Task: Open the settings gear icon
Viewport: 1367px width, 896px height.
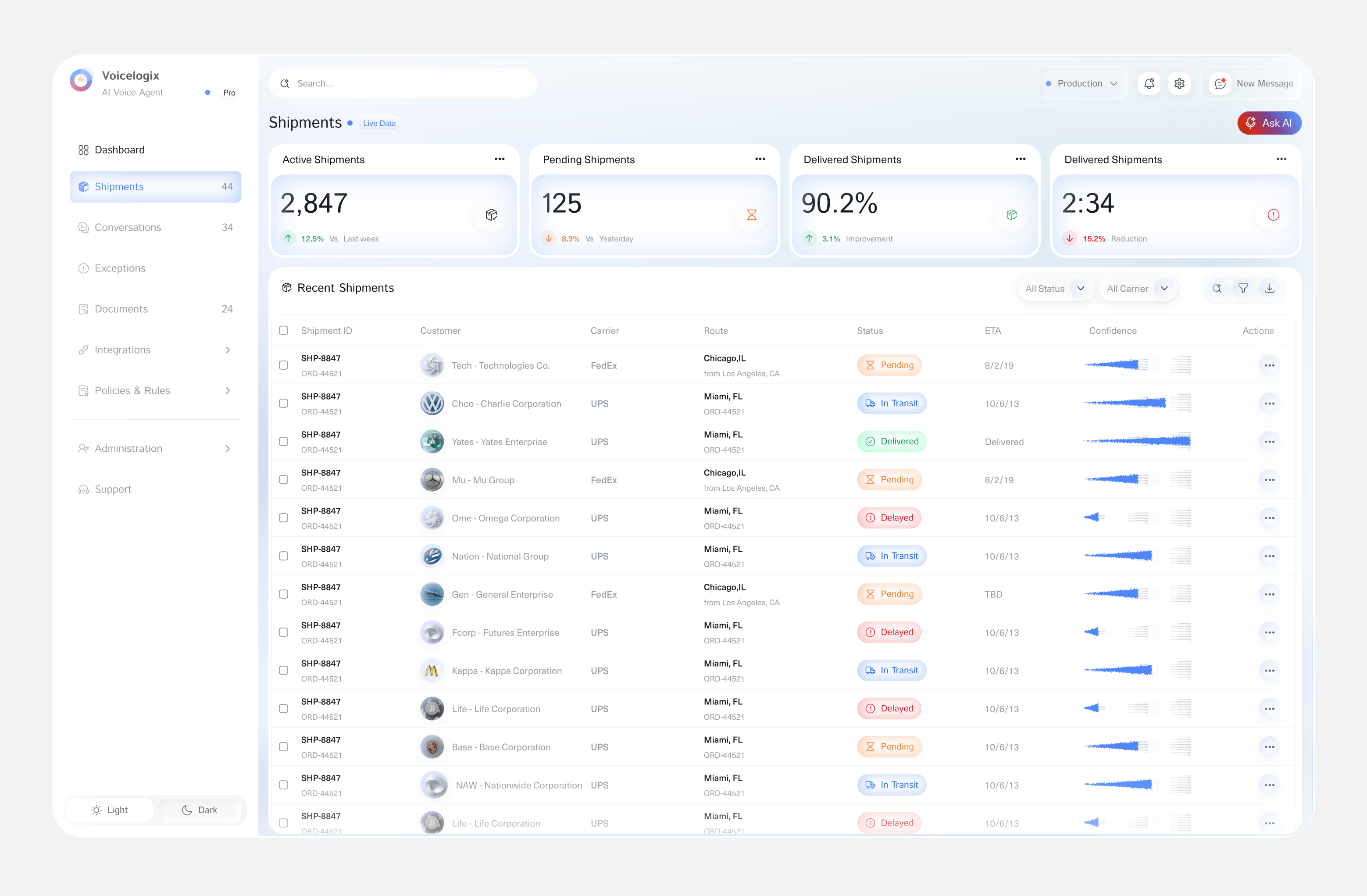Action: (1180, 83)
